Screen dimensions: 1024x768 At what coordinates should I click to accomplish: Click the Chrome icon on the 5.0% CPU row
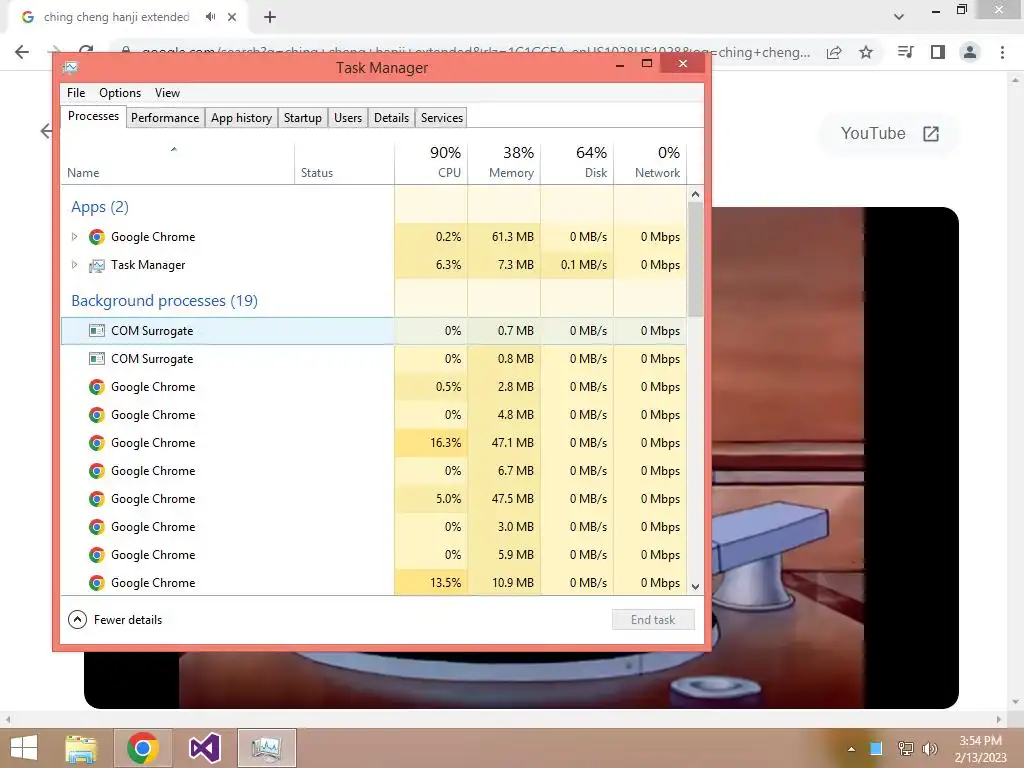97,499
